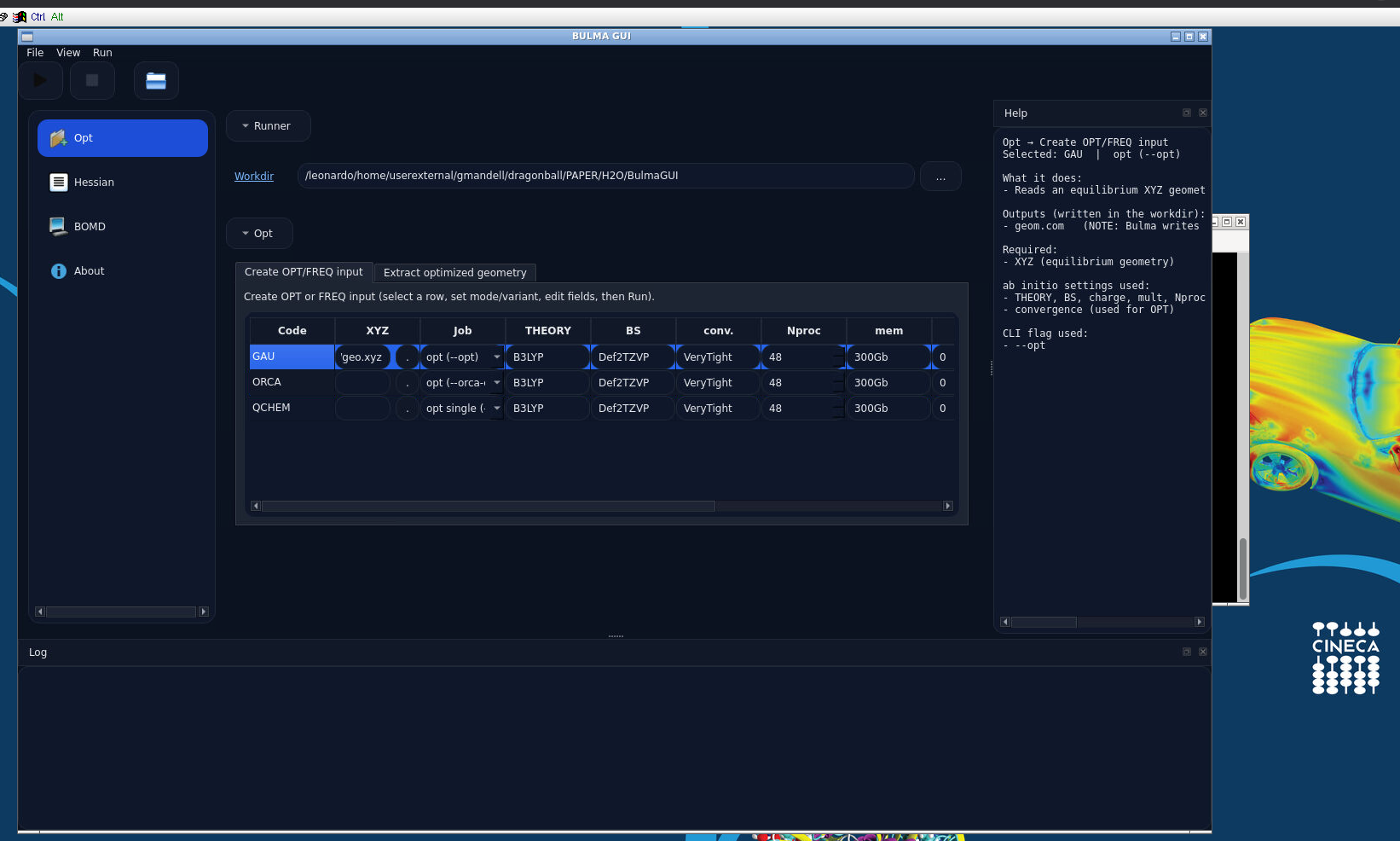Click sidebar horizontal scrollbar right arrow
1400x841 pixels.
coord(204,612)
